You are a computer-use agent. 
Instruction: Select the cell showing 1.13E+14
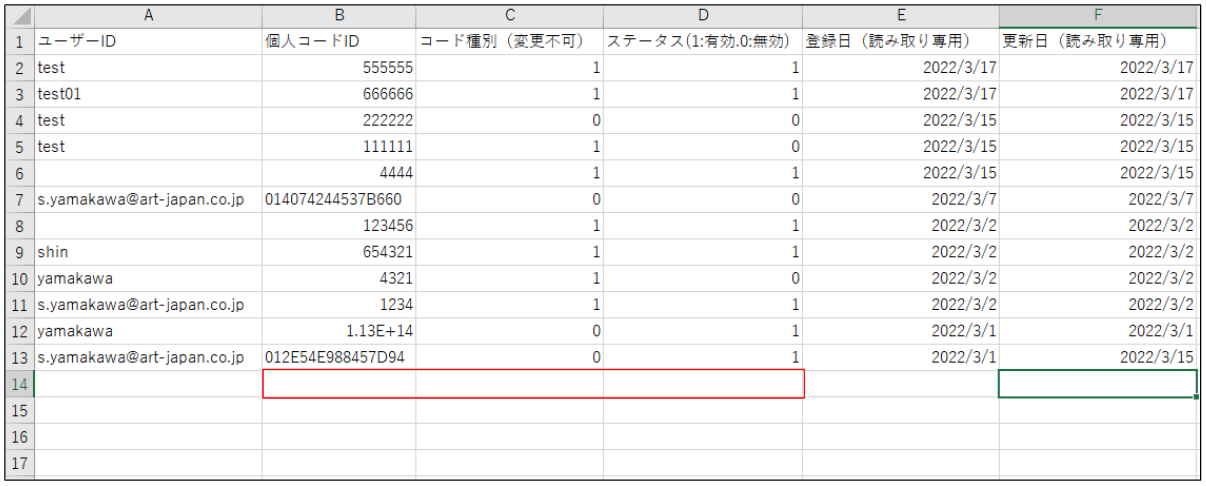click(339, 331)
